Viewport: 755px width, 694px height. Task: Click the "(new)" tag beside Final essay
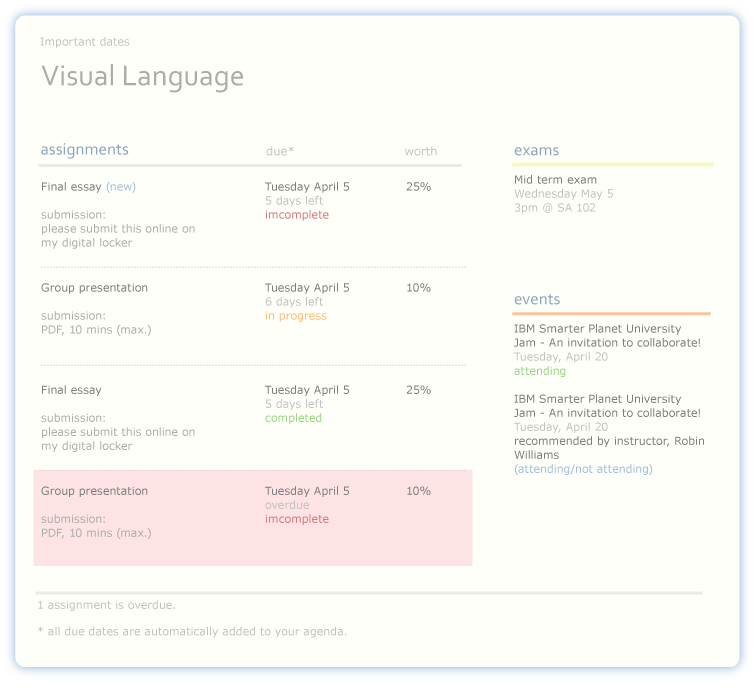[121, 187]
